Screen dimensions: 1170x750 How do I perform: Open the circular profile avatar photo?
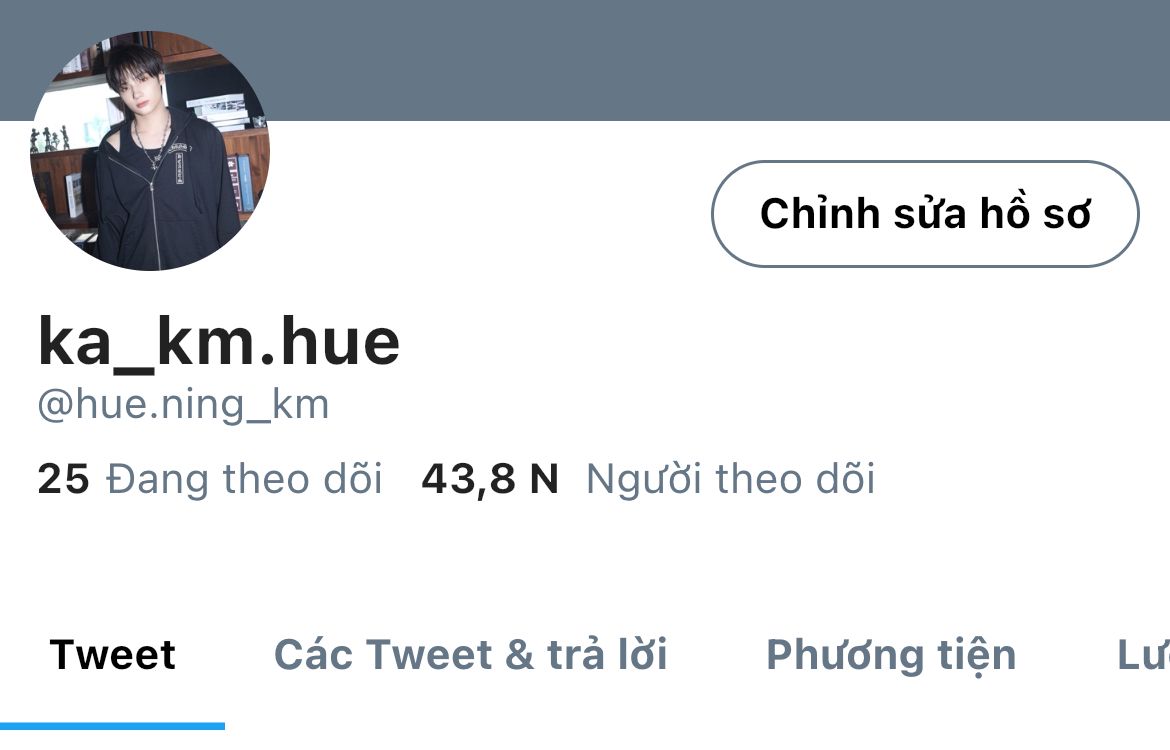[150, 150]
